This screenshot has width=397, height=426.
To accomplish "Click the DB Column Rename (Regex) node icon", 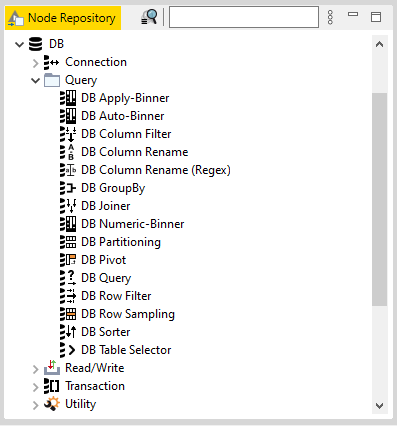I will pos(68,170).
